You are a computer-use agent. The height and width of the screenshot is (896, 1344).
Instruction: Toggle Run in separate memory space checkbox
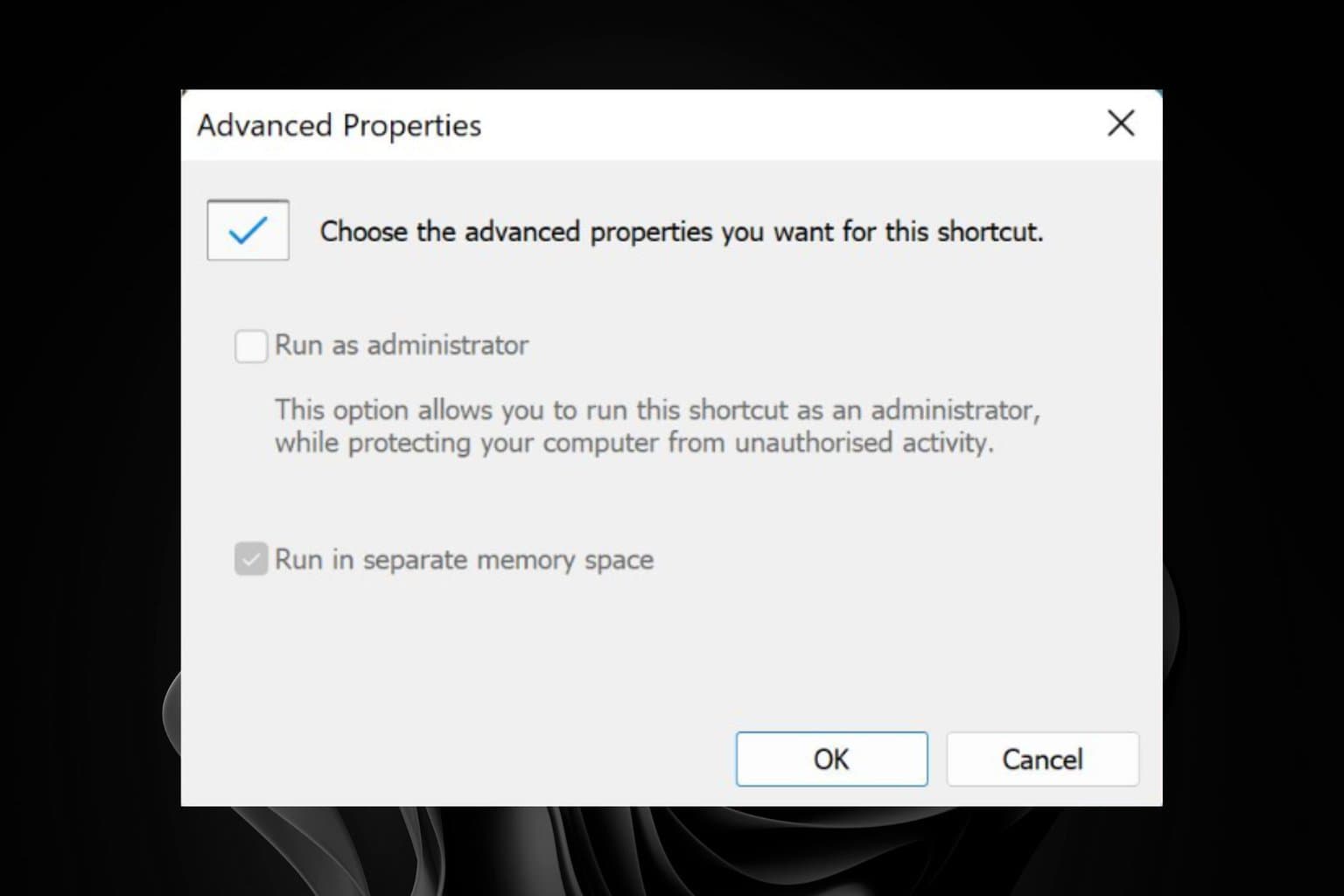[251, 559]
